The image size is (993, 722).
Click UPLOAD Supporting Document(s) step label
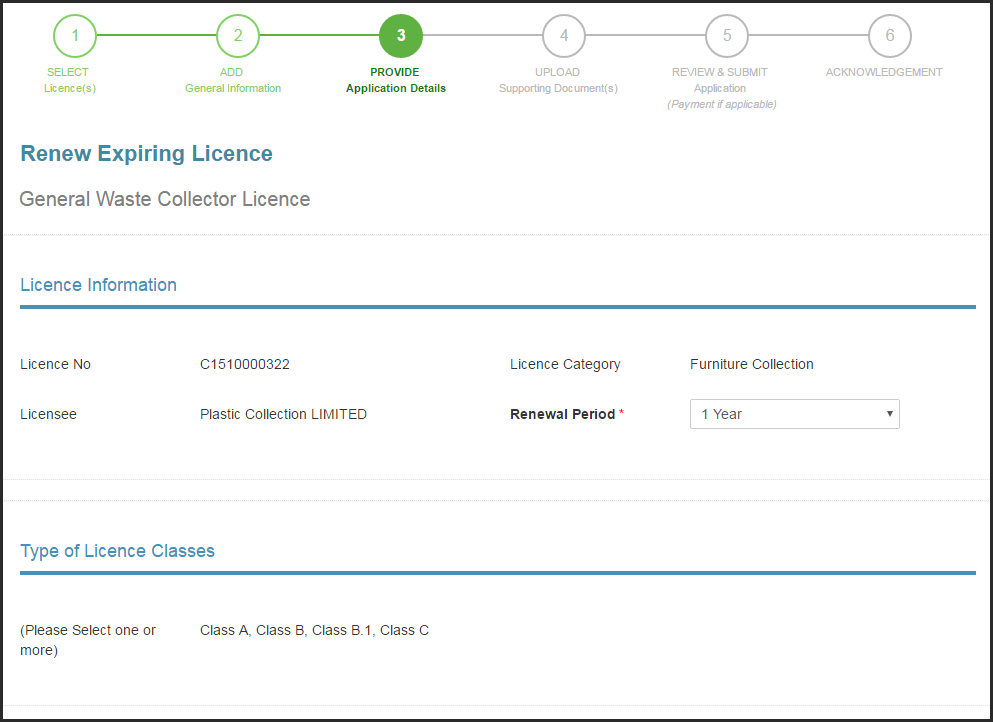pos(558,80)
